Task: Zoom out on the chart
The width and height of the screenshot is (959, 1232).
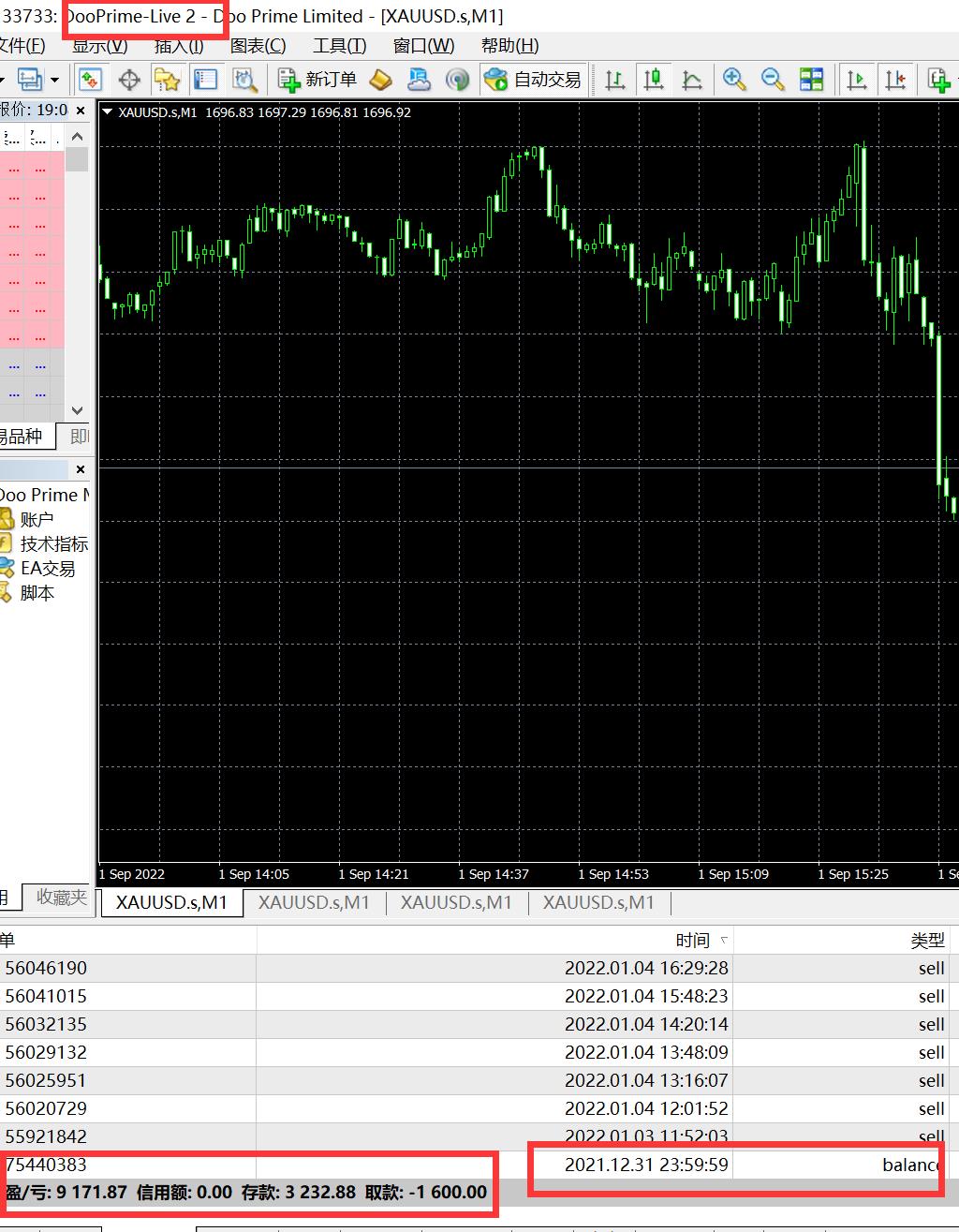Action: (773, 80)
